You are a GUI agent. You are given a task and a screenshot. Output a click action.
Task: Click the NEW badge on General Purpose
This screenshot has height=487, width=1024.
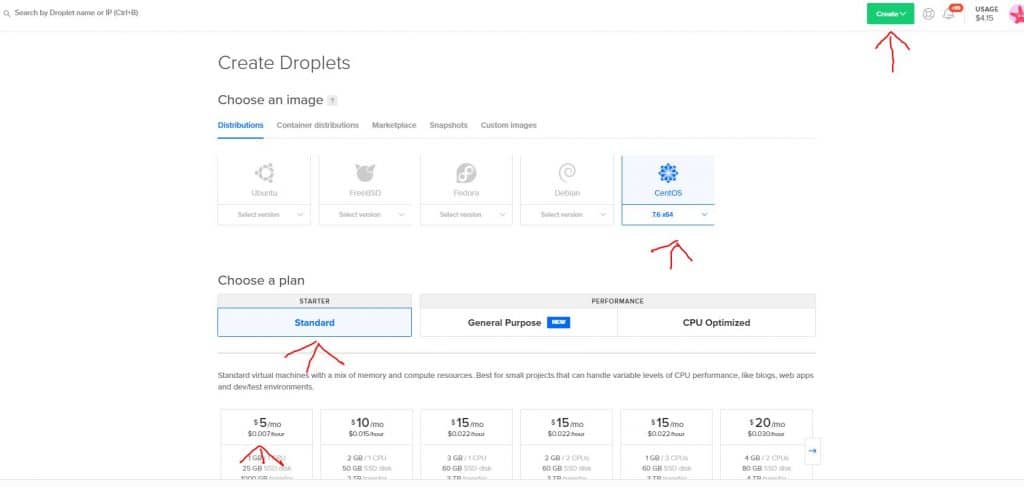click(x=558, y=322)
